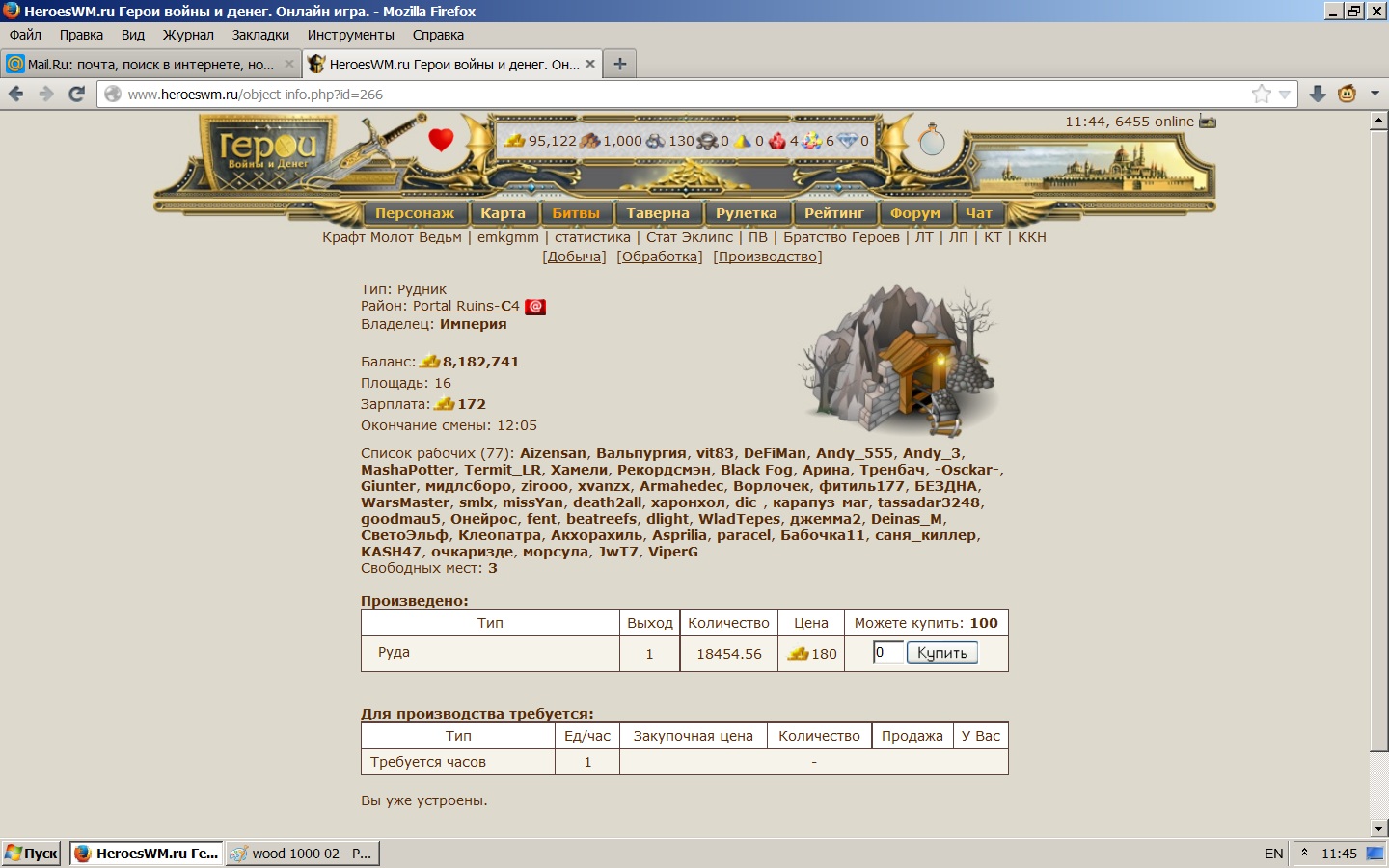Open the Крафт Молот Ведьм link
The width and height of the screenshot is (1389, 868).
point(392,237)
